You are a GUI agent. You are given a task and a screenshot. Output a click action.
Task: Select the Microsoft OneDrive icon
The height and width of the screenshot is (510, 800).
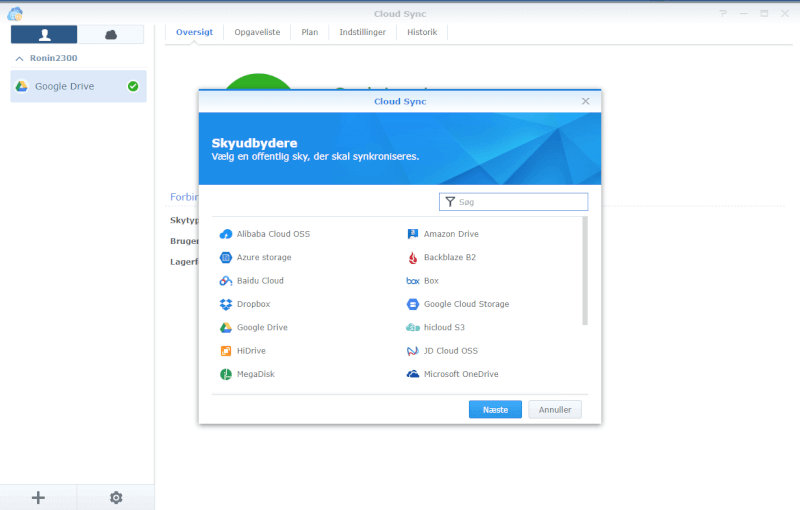[413, 374]
